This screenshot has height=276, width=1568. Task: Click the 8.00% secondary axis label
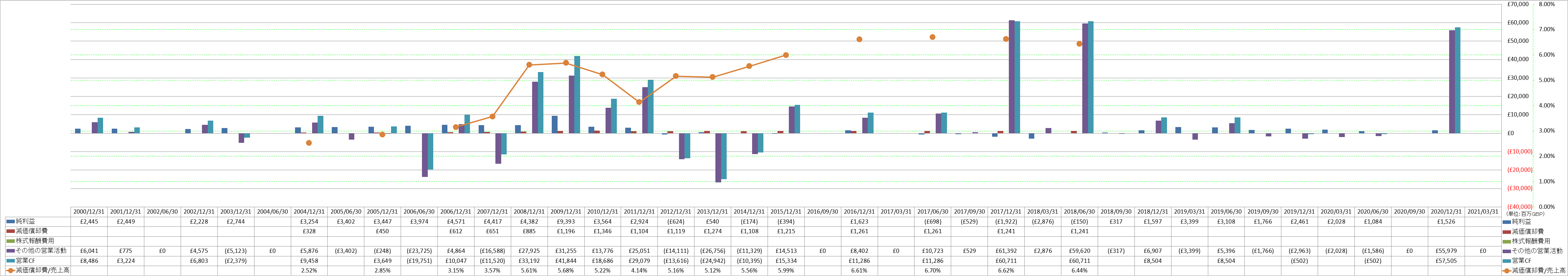tap(1547, 4)
